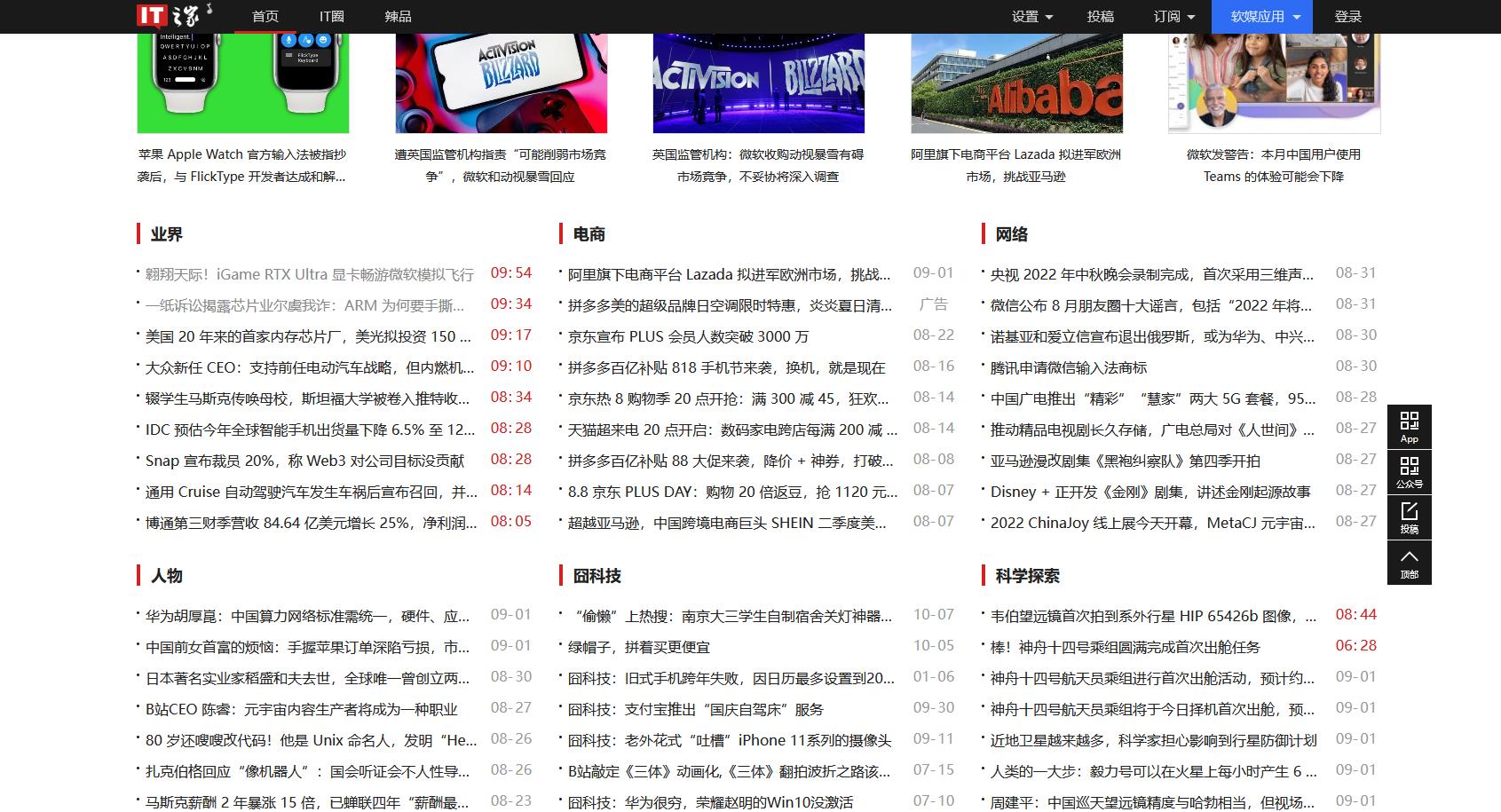Open article 亚马逊漫改剧集《黑袍纠察队》
The height and width of the screenshot is (812, 1501).
[x=1126, y=461]
